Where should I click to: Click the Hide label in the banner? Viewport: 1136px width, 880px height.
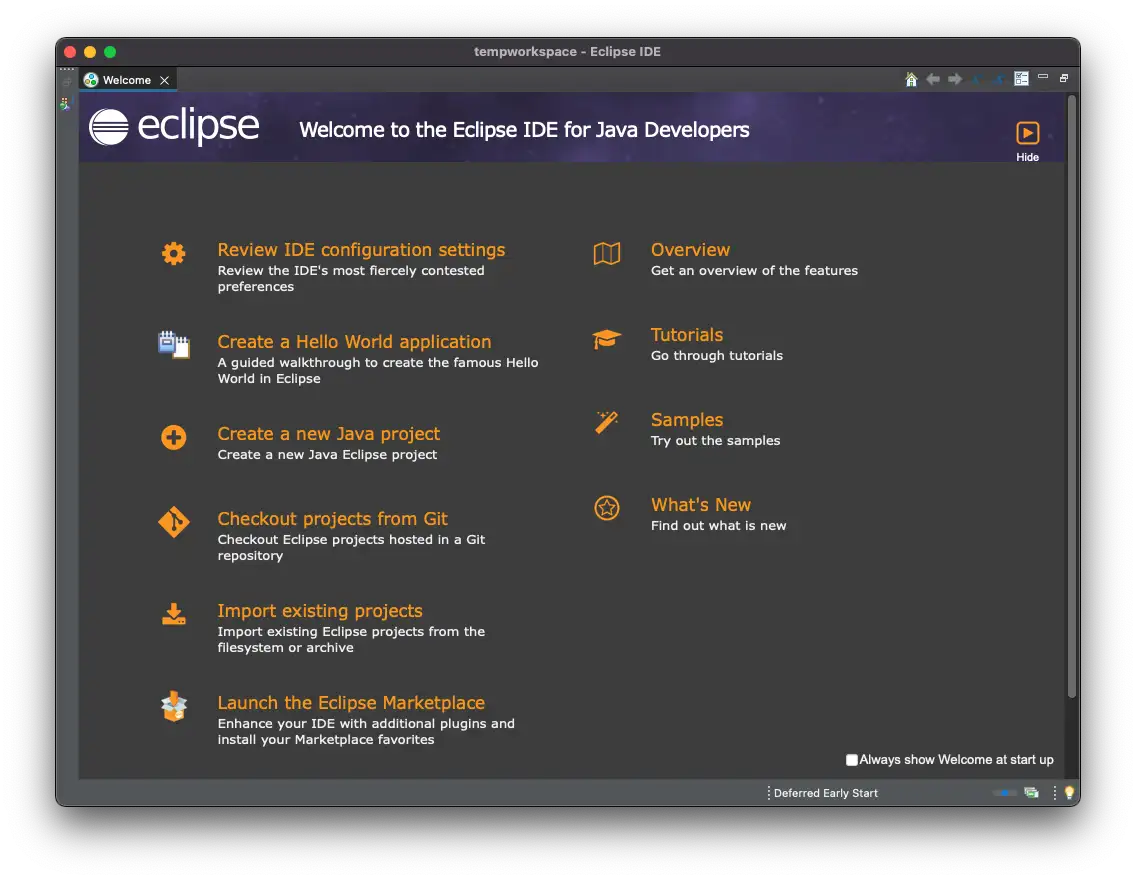[1027, 157]
